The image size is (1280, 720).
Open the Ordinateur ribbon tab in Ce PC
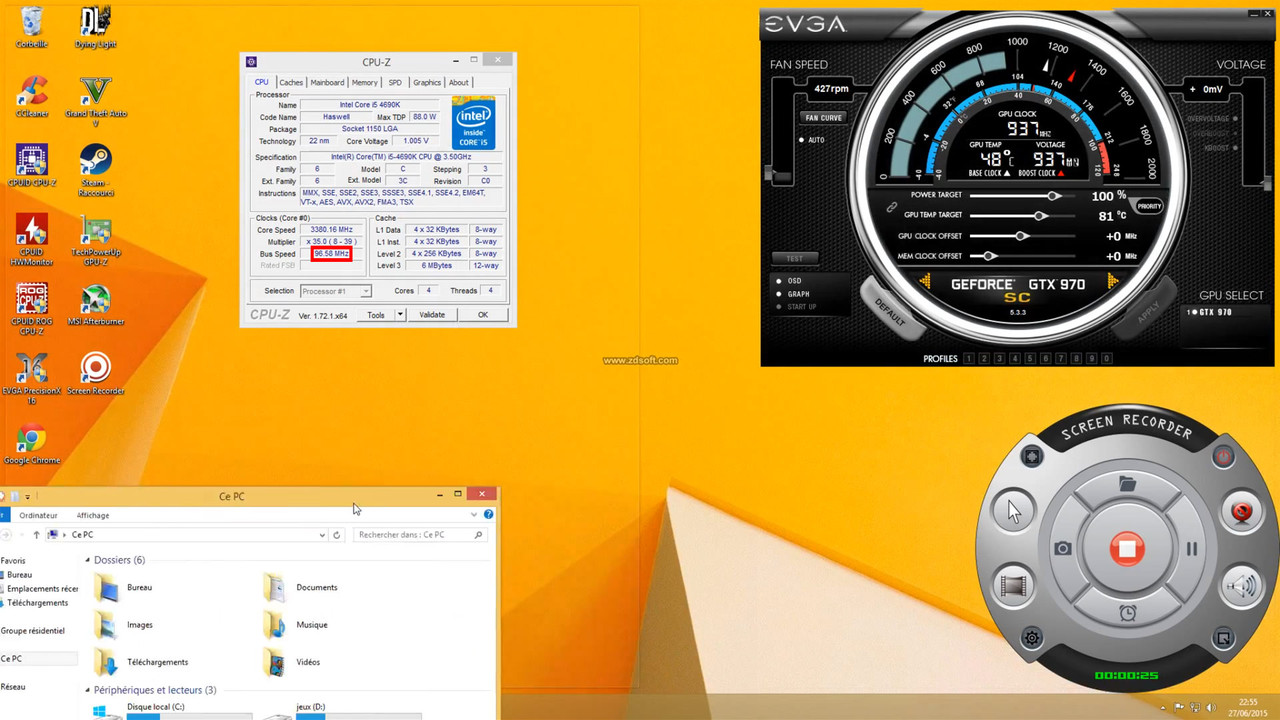pyautogui.click(x=38, y=515)
